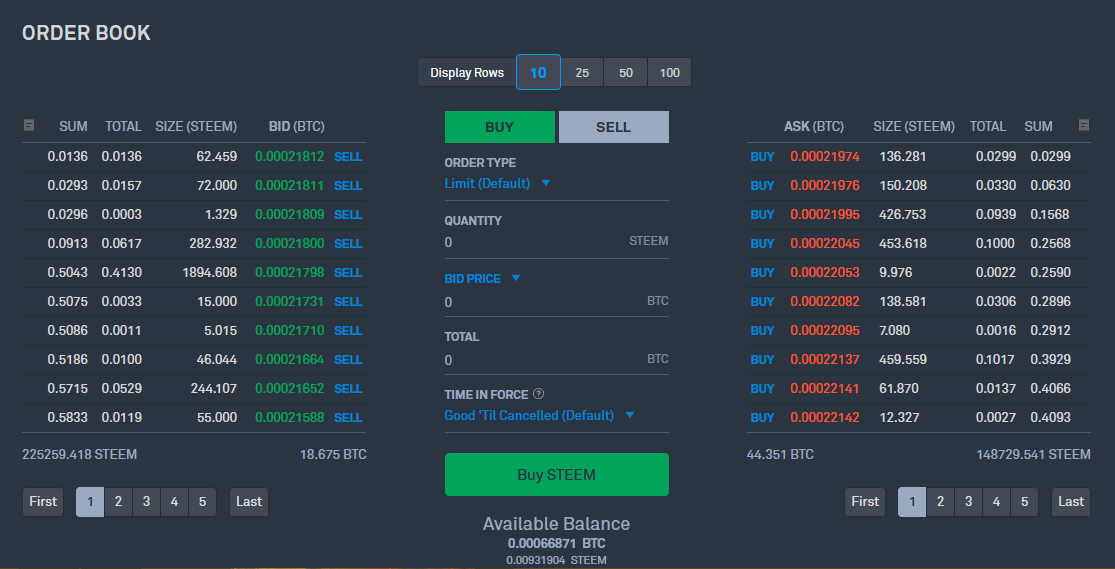Open the Limit (Default) order type dropdown
The width and height of the screenshot is (1115, 569).
pos(498,184)
